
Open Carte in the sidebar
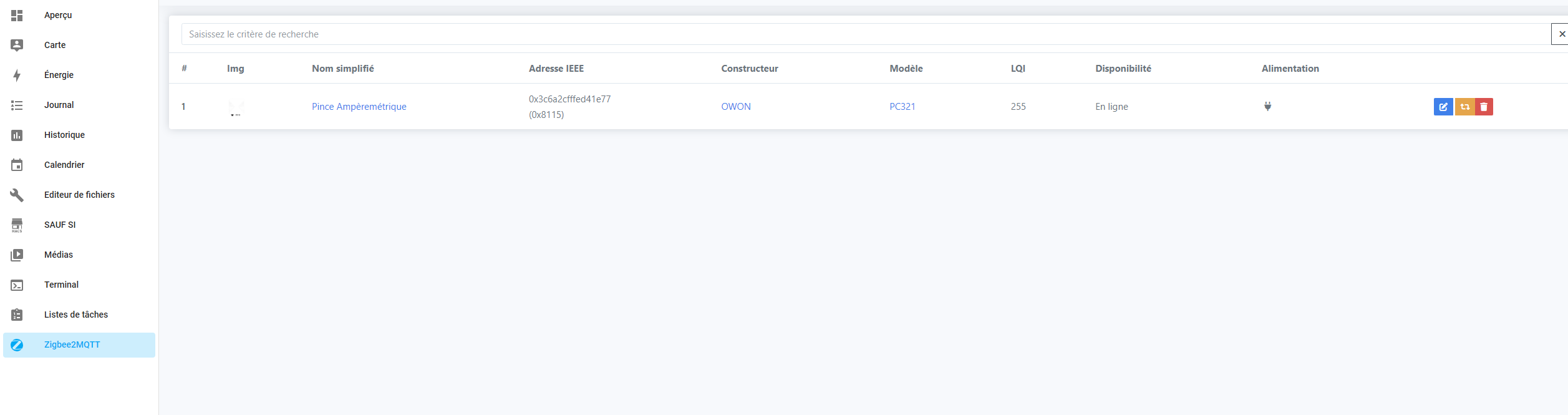pyautogui.click(x=55, y=45)
